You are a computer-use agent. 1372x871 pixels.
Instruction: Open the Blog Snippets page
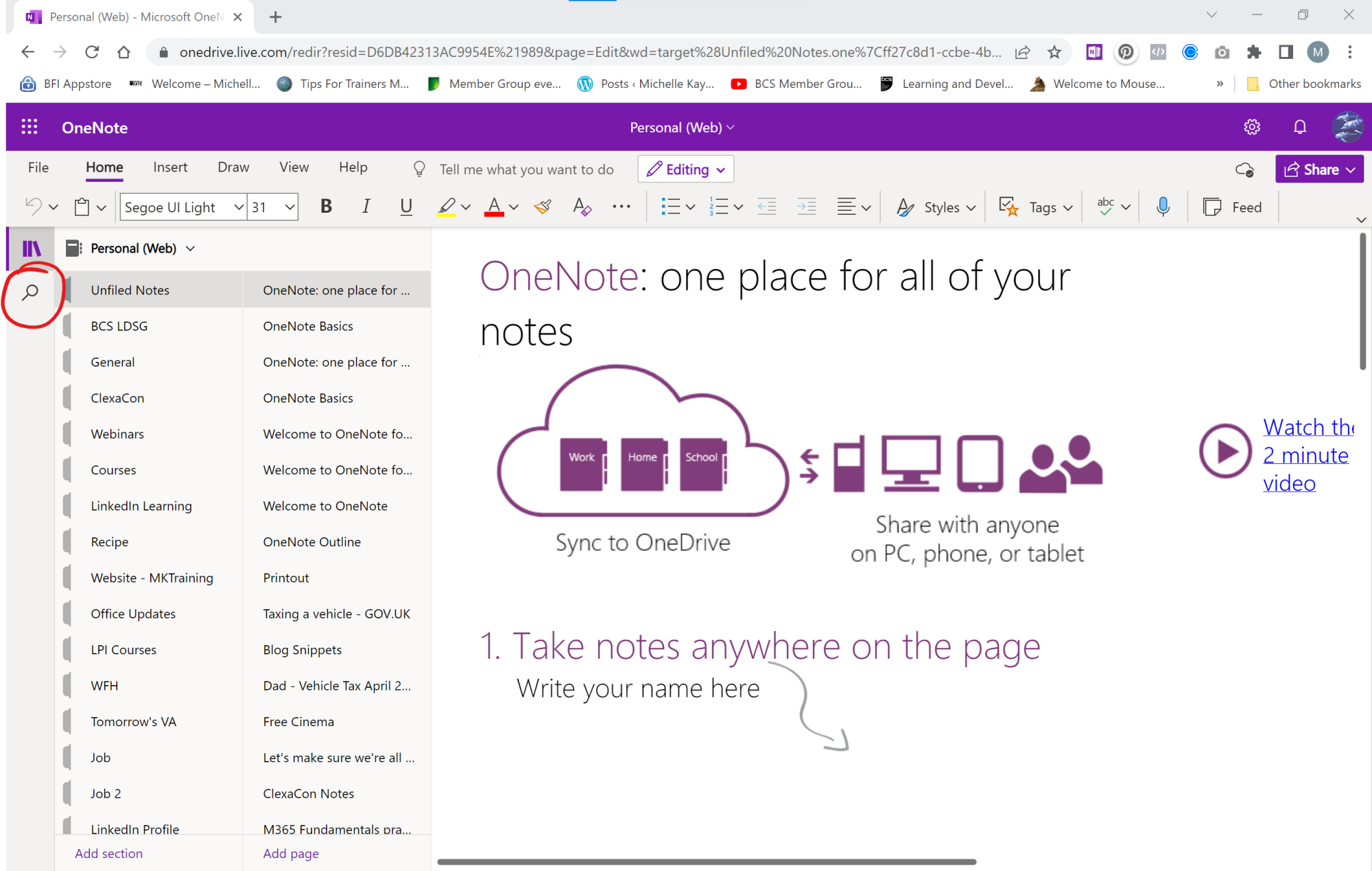pyautogui.click(x=337, y=649)
